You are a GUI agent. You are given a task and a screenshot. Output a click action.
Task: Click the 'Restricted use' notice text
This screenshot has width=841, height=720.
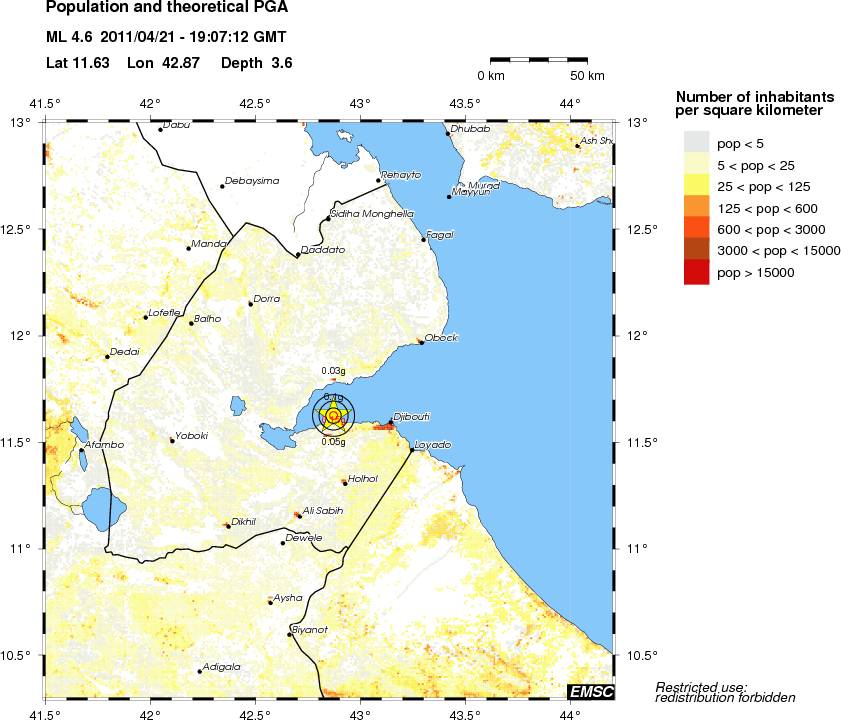[701, 691]
